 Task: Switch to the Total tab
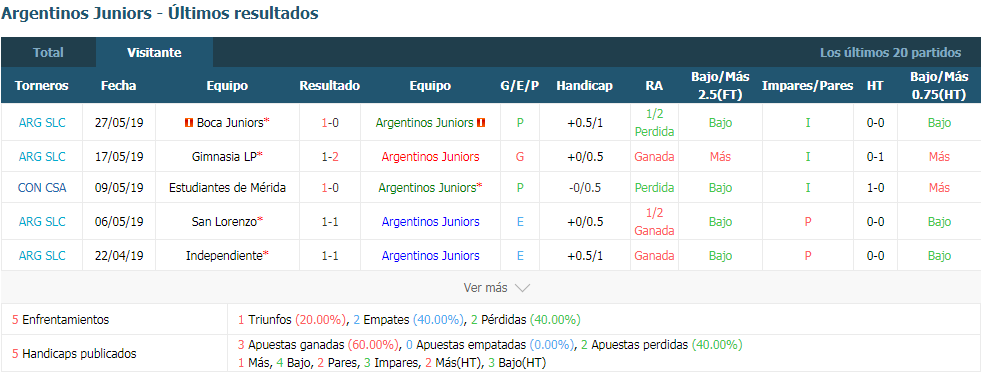coord(48,53)
